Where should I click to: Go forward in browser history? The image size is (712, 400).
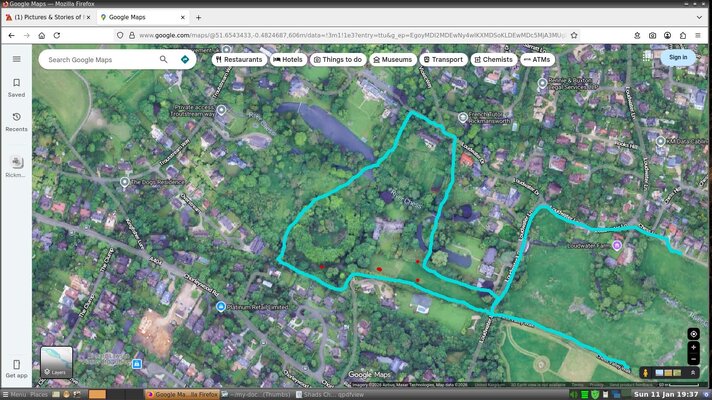26,35
